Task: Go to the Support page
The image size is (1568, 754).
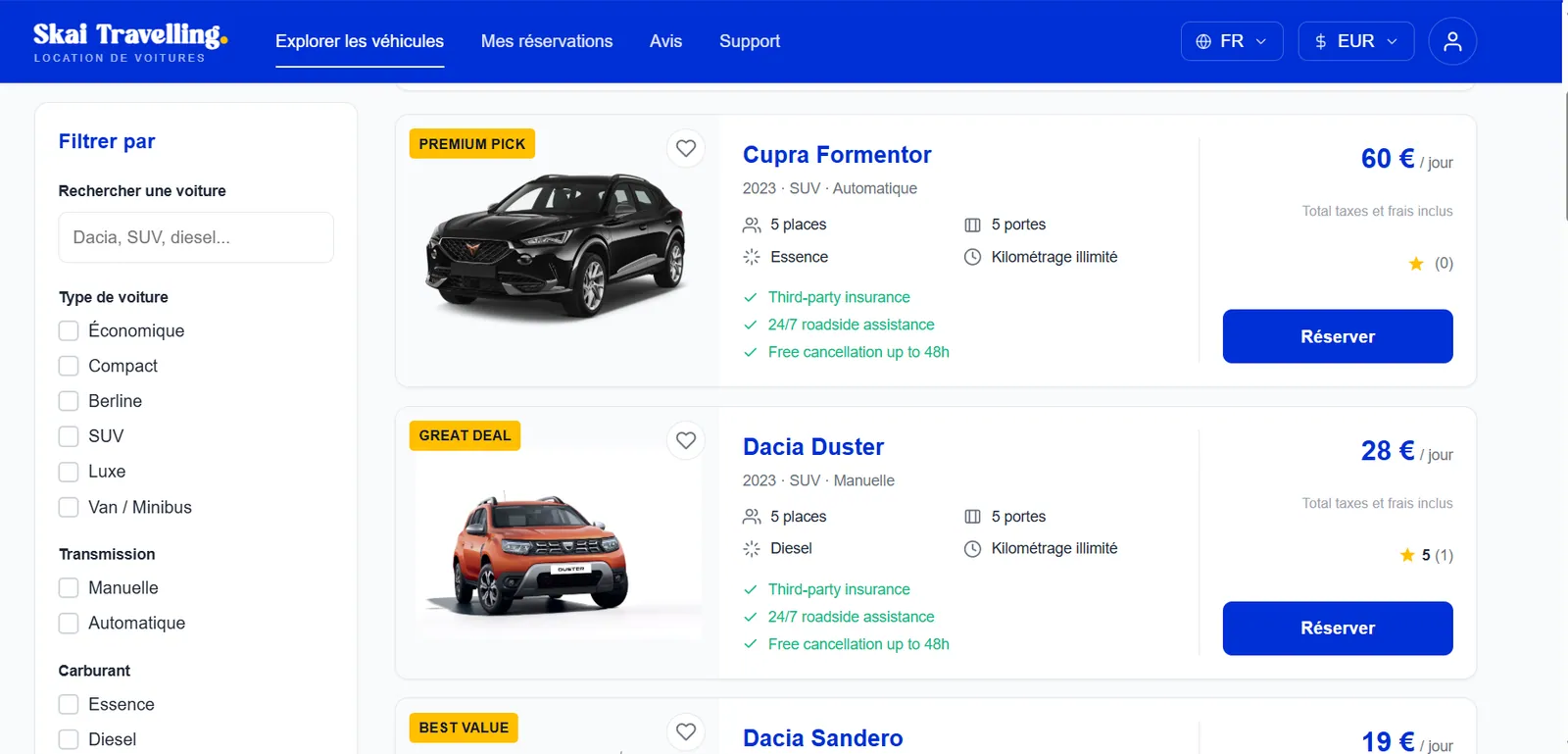Action: 750,41
